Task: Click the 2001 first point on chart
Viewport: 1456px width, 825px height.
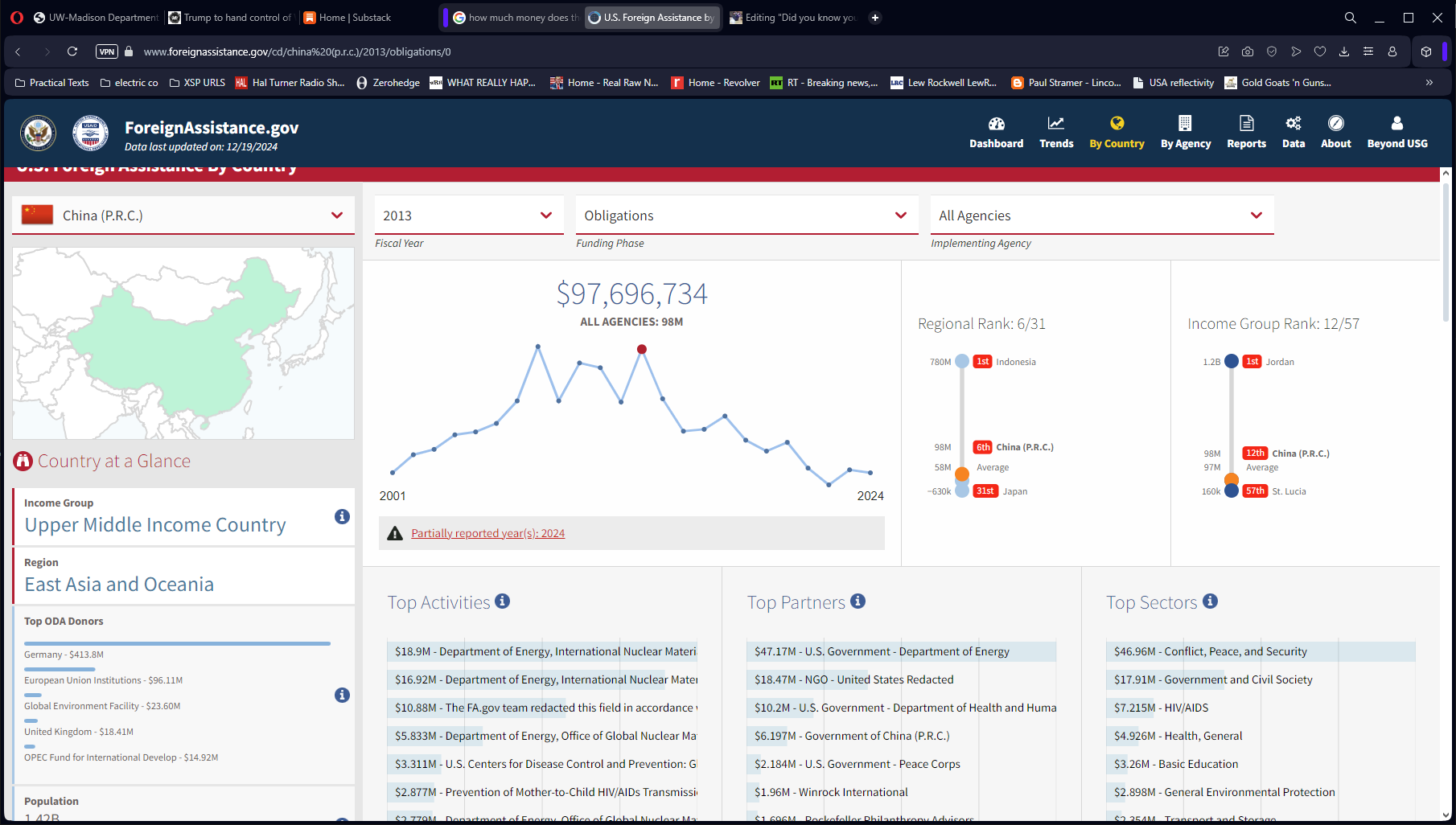Action: point(393,473)
